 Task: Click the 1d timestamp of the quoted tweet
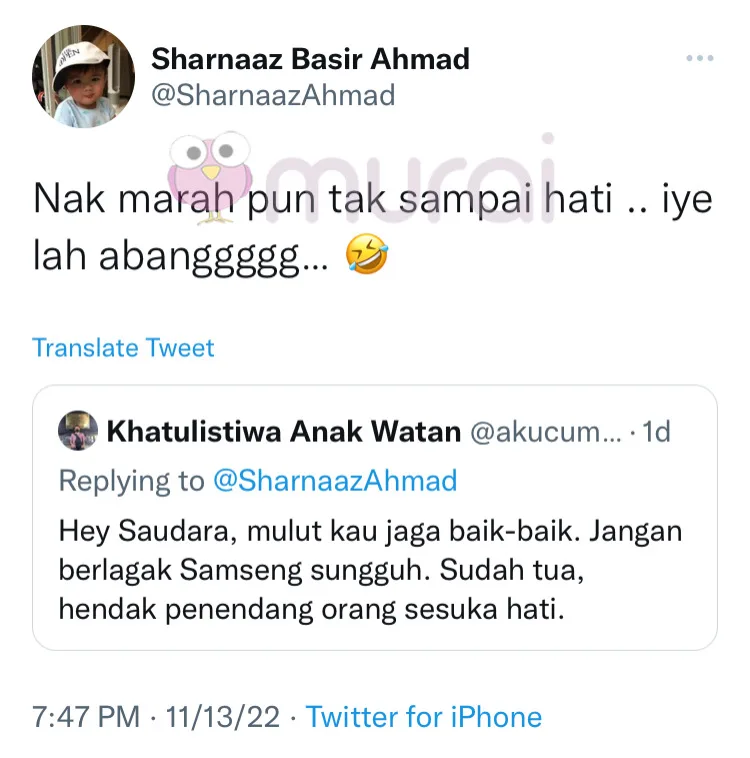[x=656, y=431]
